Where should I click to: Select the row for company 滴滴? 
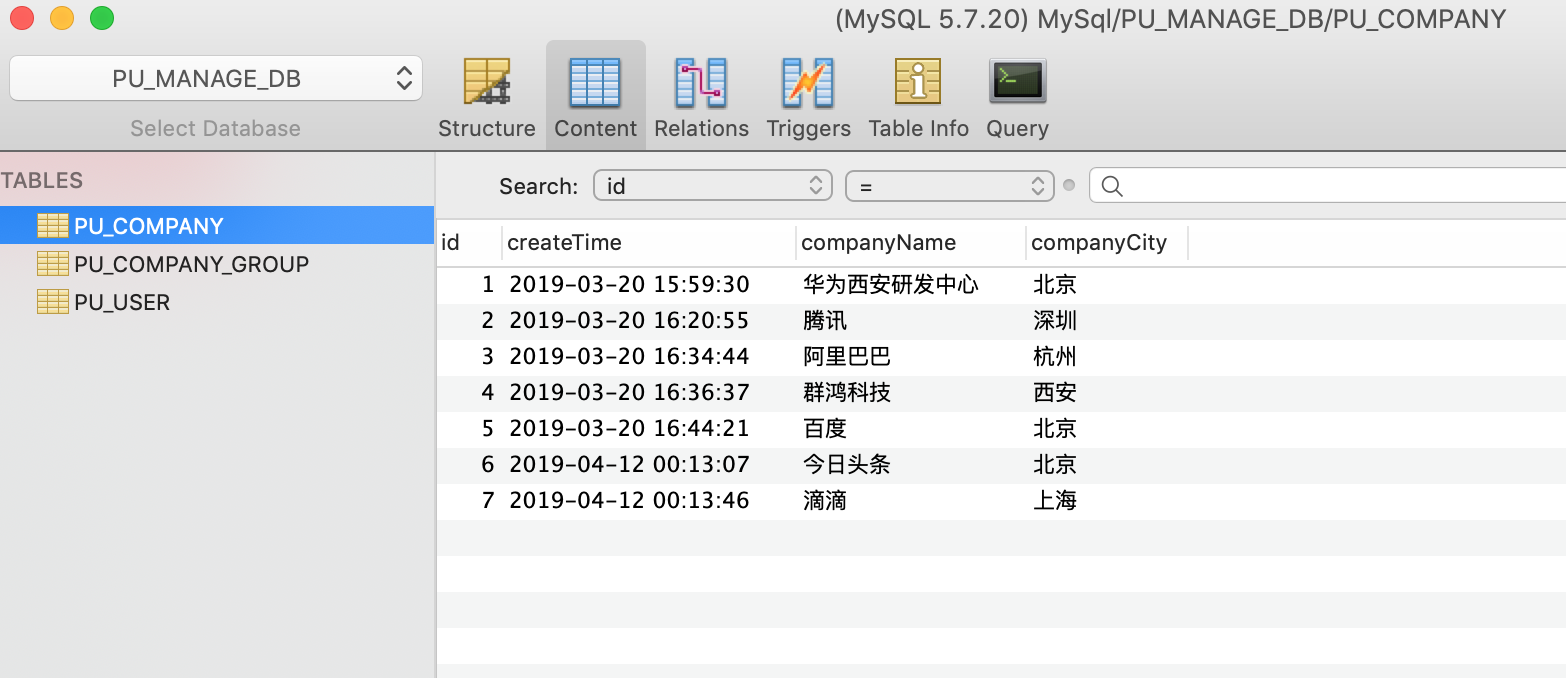tap(800, 500)
